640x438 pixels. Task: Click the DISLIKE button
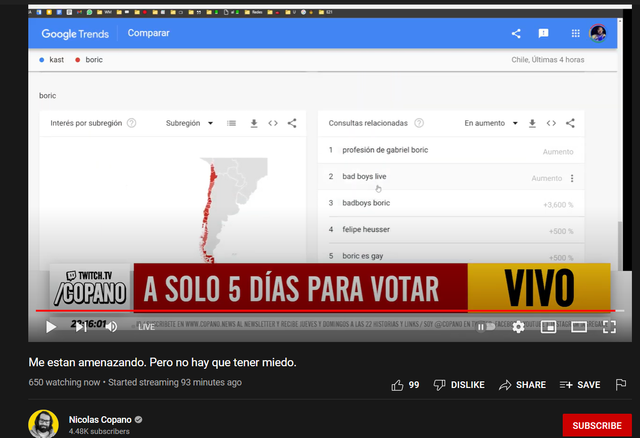click(459, 385)
